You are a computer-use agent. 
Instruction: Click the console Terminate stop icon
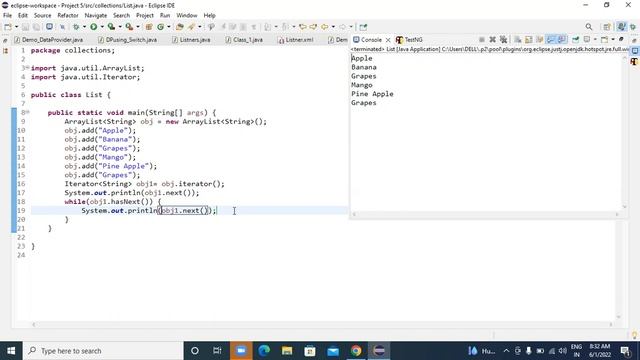point(482,40)
